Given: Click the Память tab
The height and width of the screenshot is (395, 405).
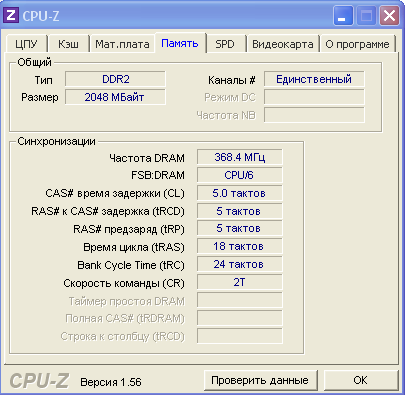Looking at the screenshot, I should (x=180, y=43).
